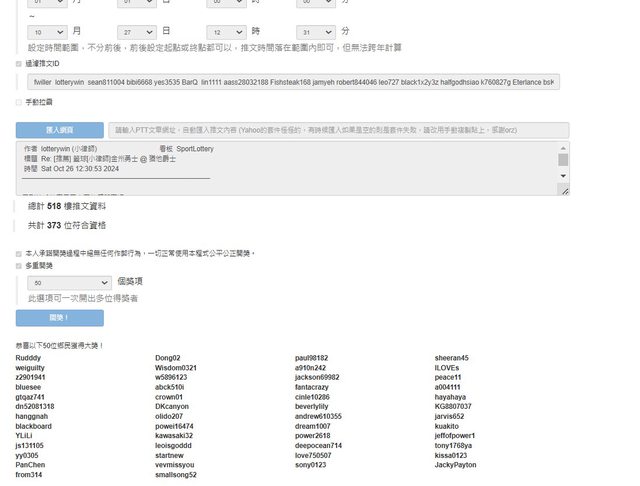The height and width of the screenshot is (486, 640).
Task: Click winner name JackyPayton in results list
Action: tap(455, 465)
